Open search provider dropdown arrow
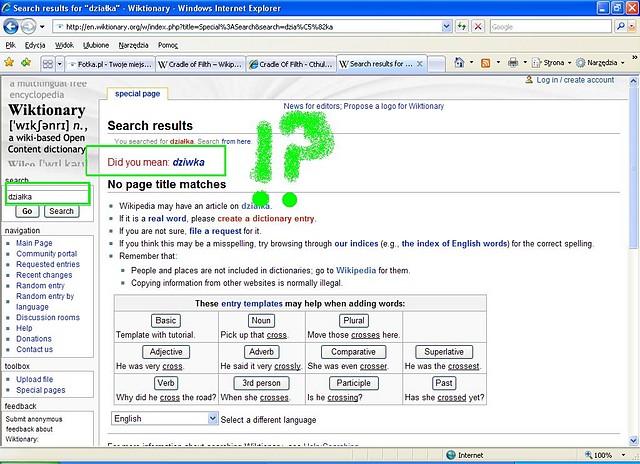 (x=632, y=27)
